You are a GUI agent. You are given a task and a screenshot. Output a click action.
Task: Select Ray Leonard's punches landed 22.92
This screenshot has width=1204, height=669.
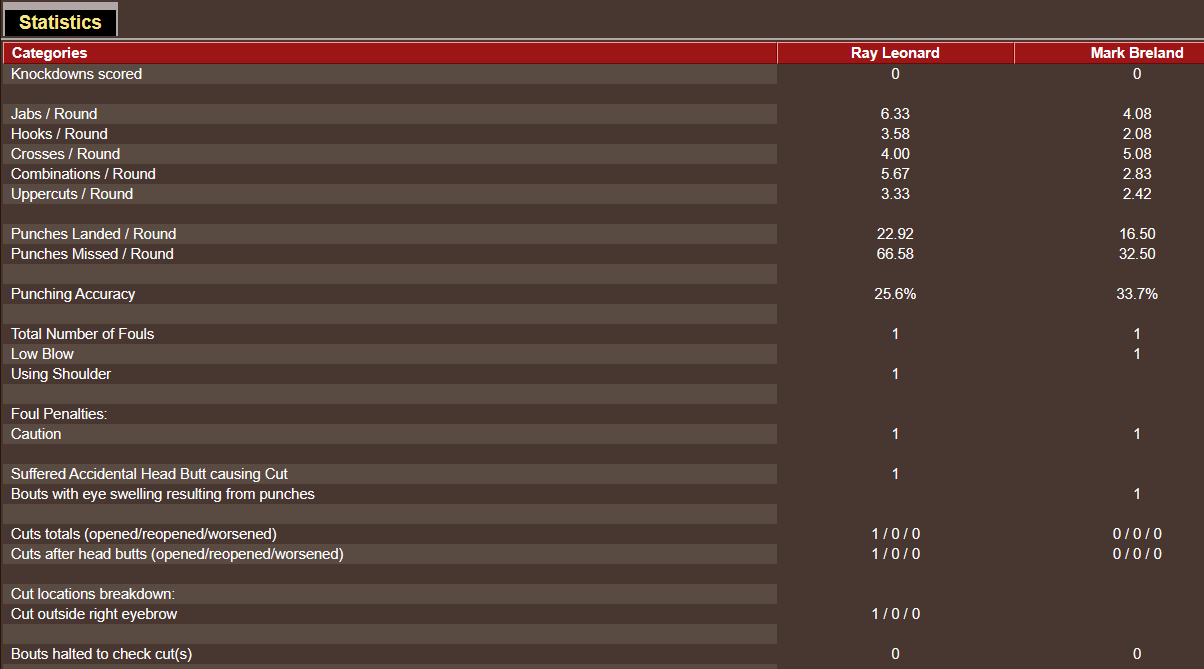(895, 234)
